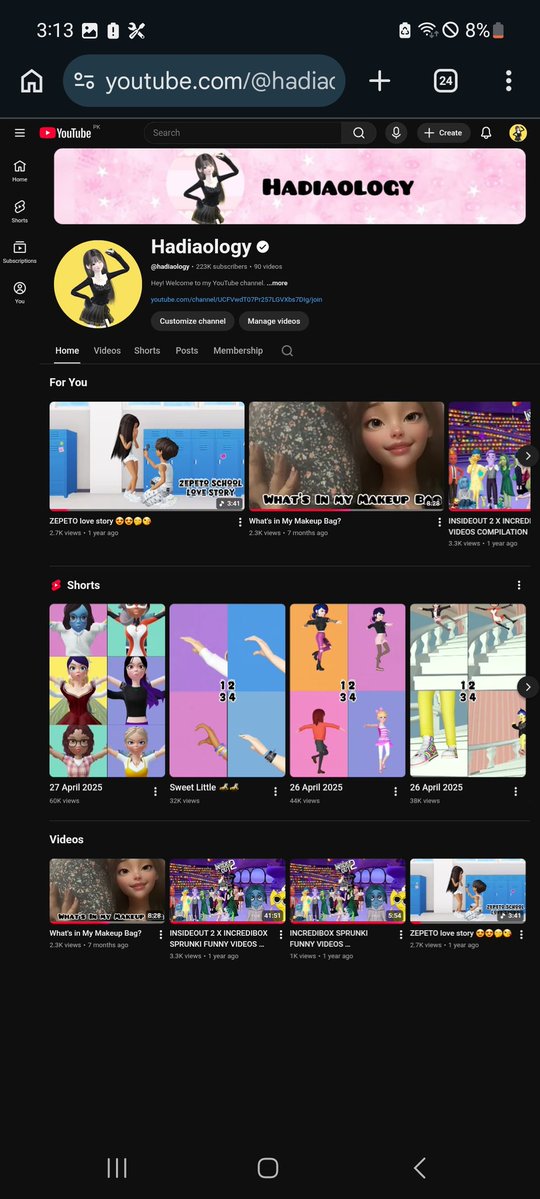This screenshot has height=1199, width=540.
Task: Click the Create button
Action: coord(443,133)
